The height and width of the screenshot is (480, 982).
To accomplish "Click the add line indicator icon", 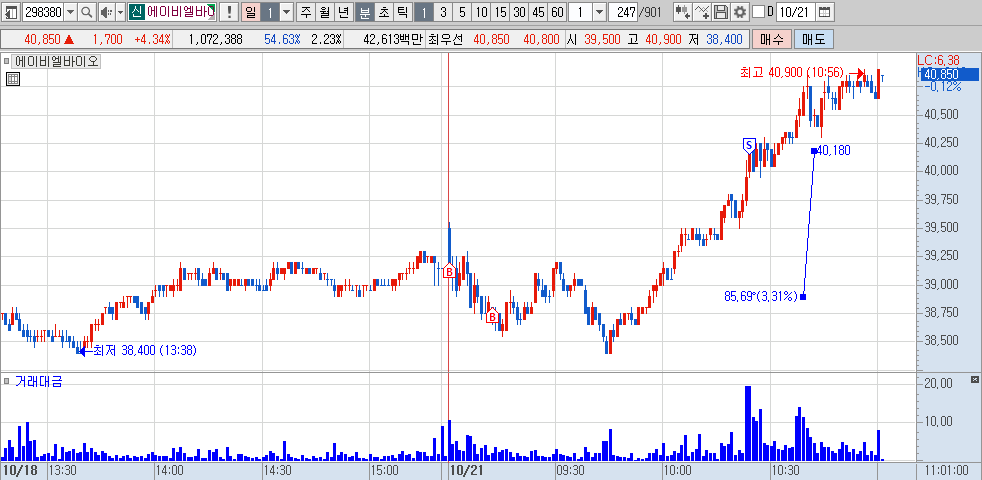I will point(702,12).
